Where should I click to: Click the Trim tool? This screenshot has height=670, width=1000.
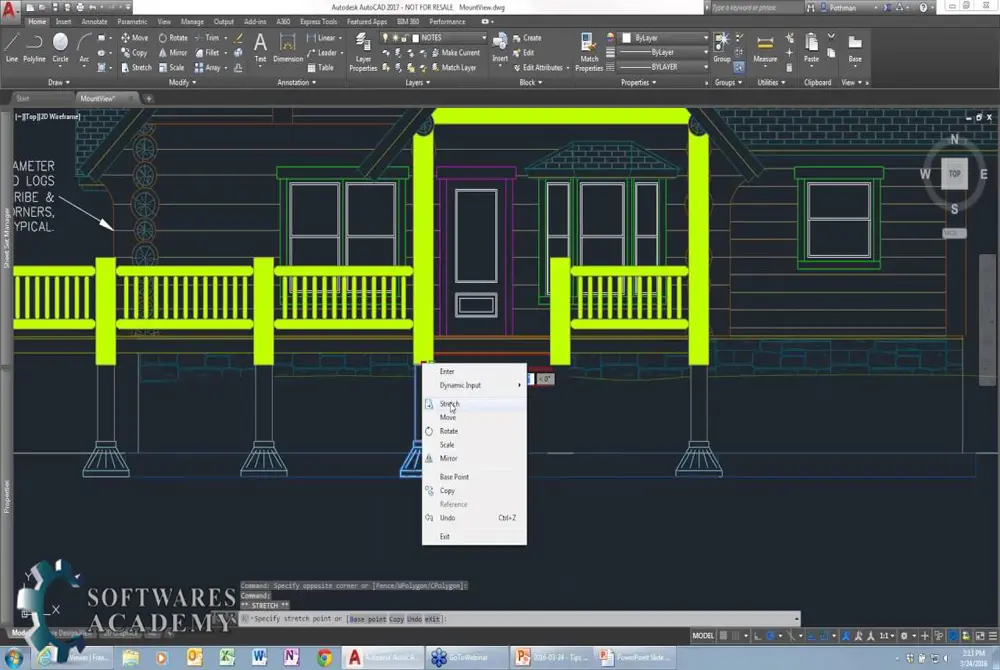click(x=207, y=38)
